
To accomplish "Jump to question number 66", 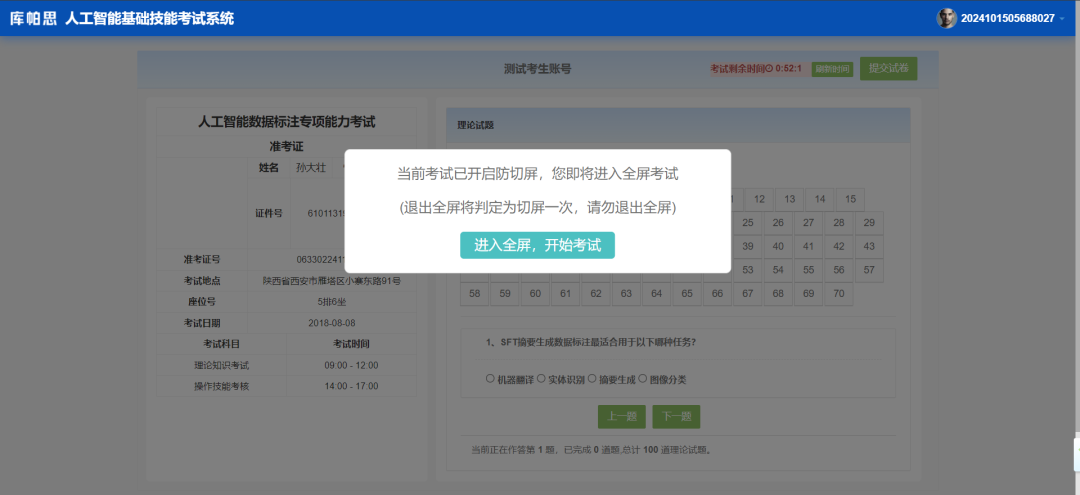I will tap(717, 294).
